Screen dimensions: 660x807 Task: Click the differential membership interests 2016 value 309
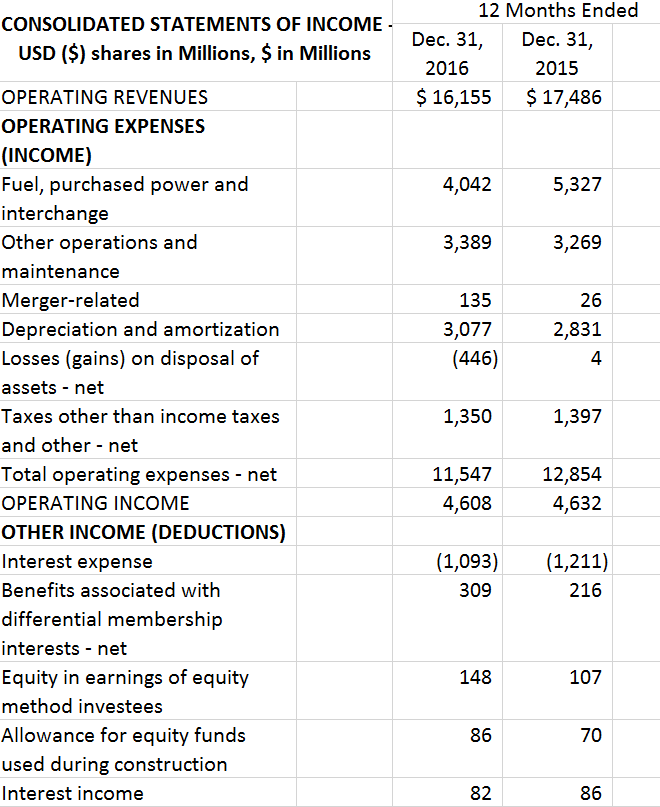(x=475, y=590)
